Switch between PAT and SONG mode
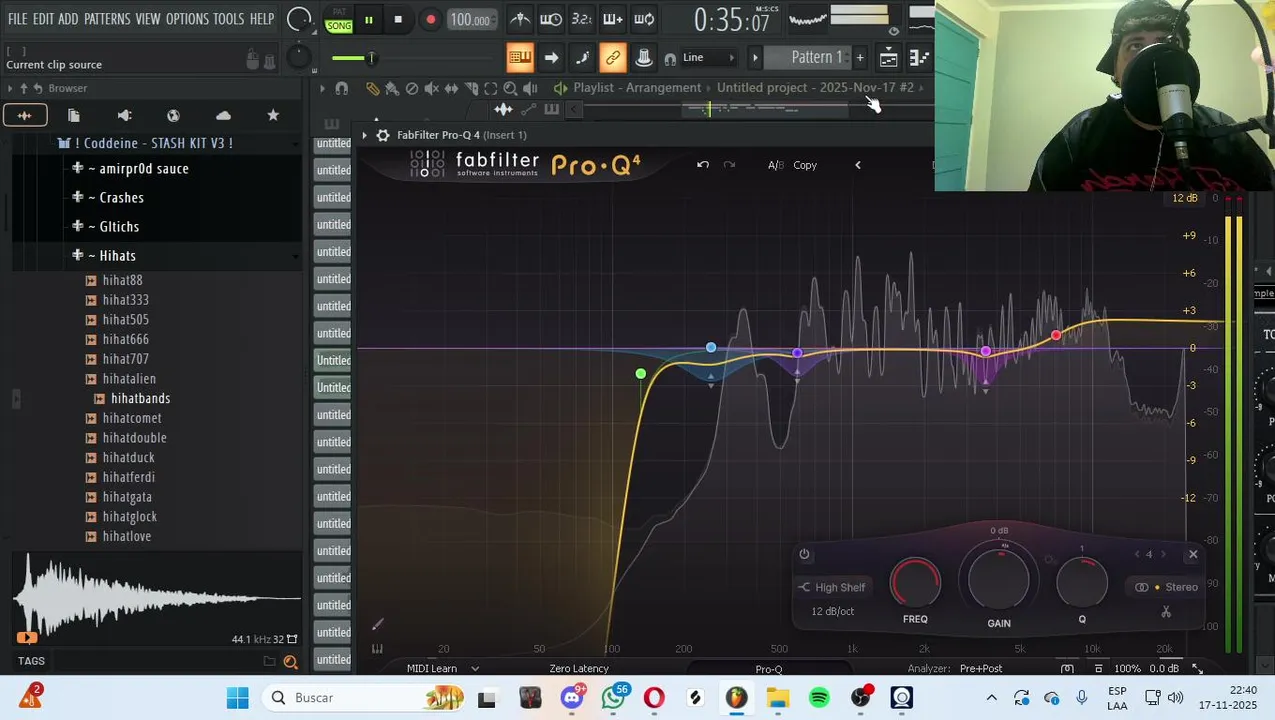Viewport: 1275px width, 720px height. (x=339, y=19)
